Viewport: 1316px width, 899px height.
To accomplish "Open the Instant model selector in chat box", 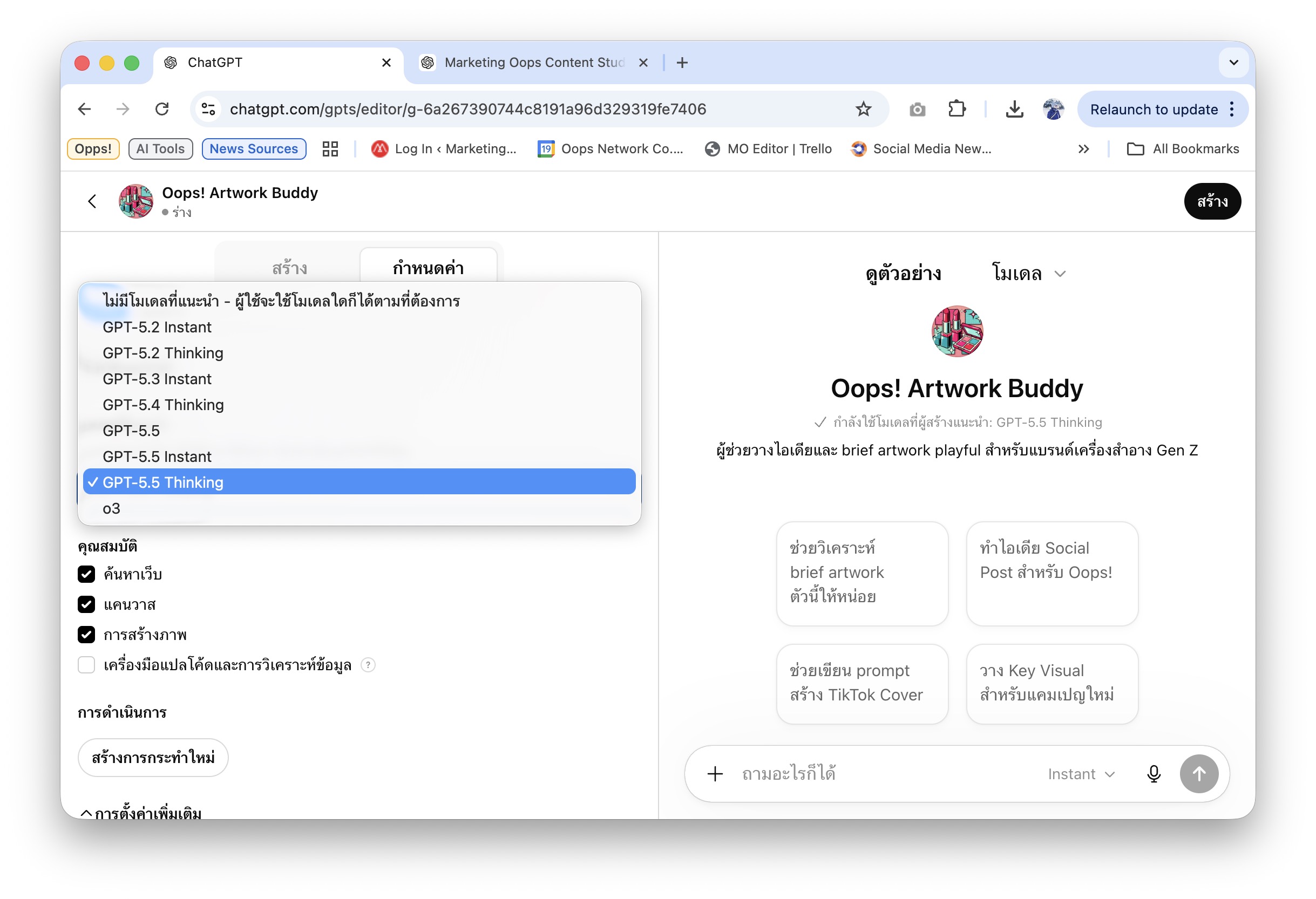I will point(1081,774).
